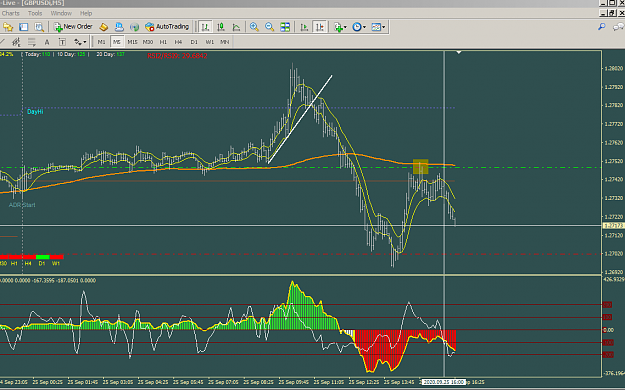Click the 2020.09.25 16:00 crosshair date label

point(444,382)
